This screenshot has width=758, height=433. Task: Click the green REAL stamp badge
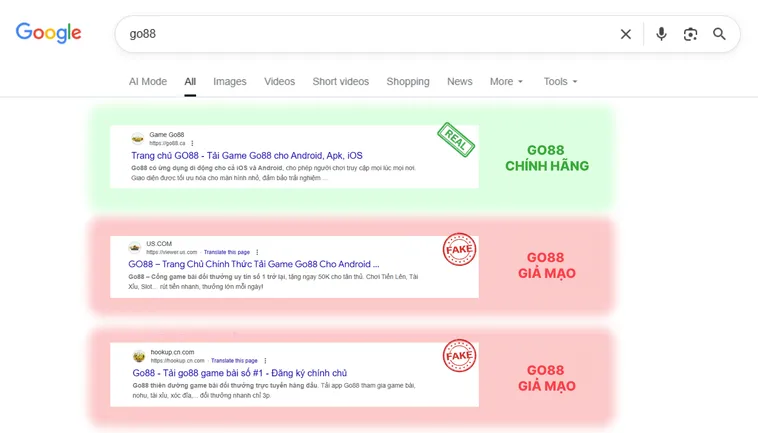click(455, 140)
